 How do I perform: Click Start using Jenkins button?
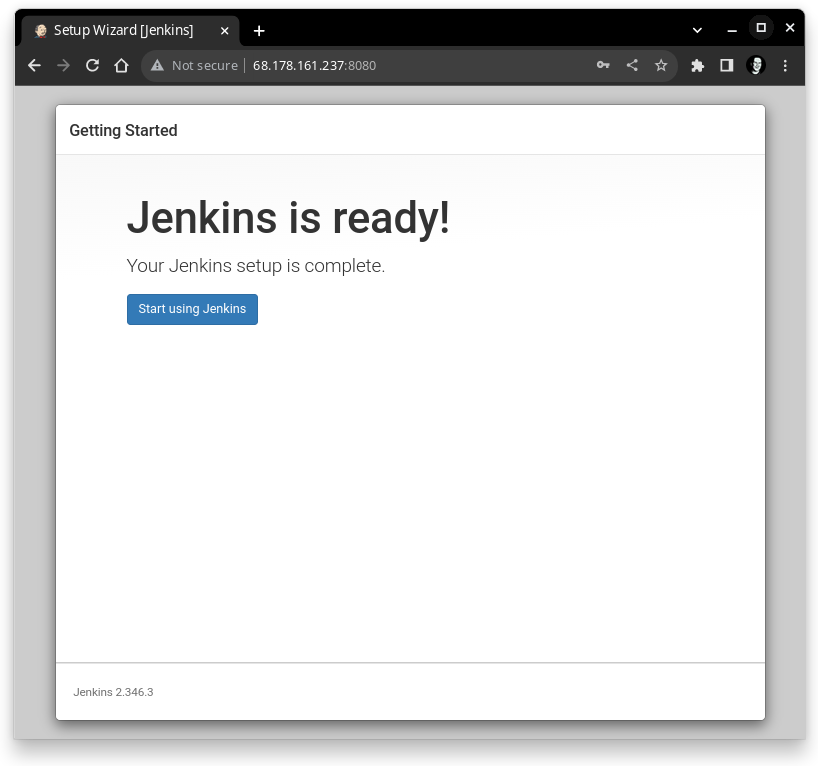192,309
